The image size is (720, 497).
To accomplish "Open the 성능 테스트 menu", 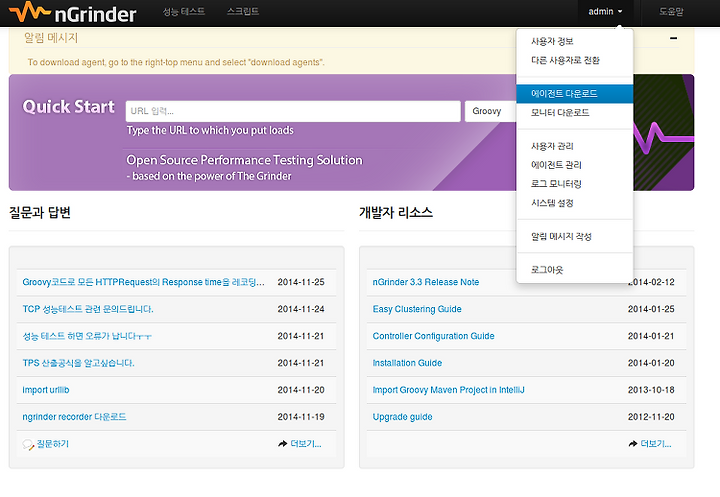I will pos(184,11).
